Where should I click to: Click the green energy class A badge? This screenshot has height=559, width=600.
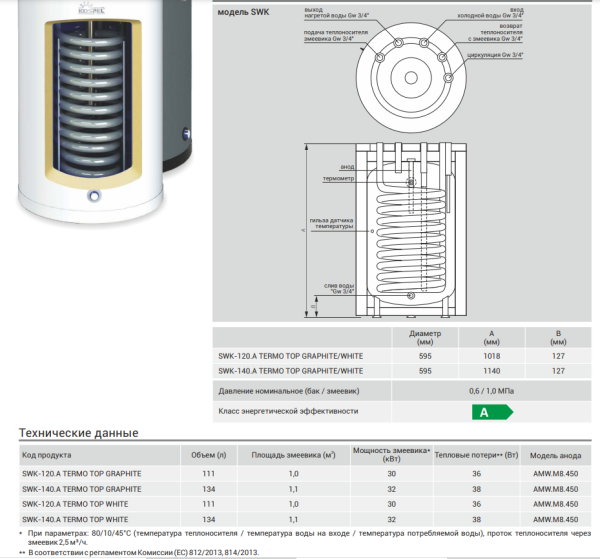[x=491, y=411]
